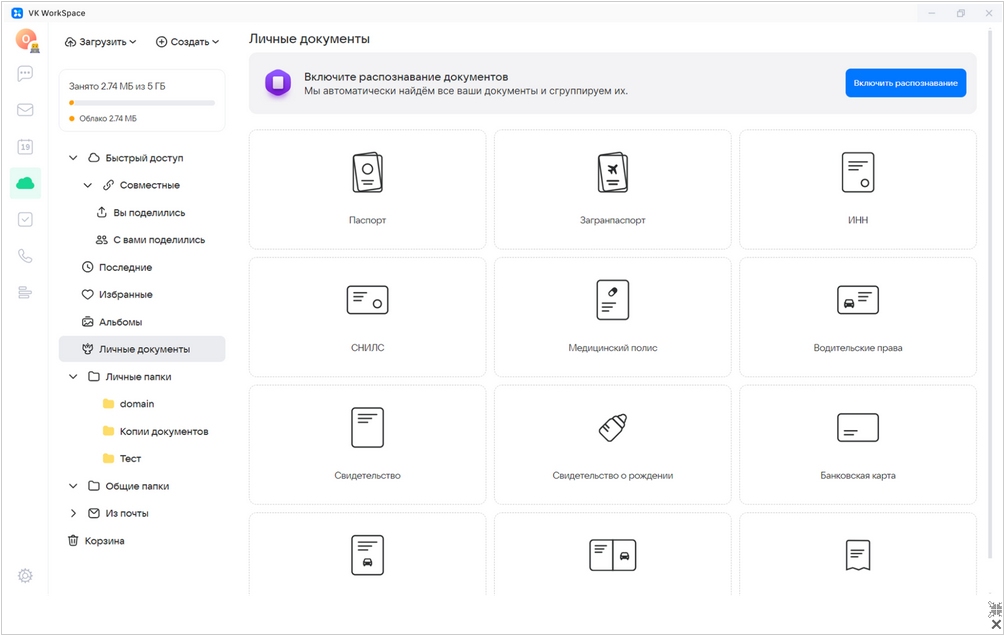This screenshot has width=1004, height=635.
Task: Open the Mail icon in left sidebar
Action: pos(25,110)
